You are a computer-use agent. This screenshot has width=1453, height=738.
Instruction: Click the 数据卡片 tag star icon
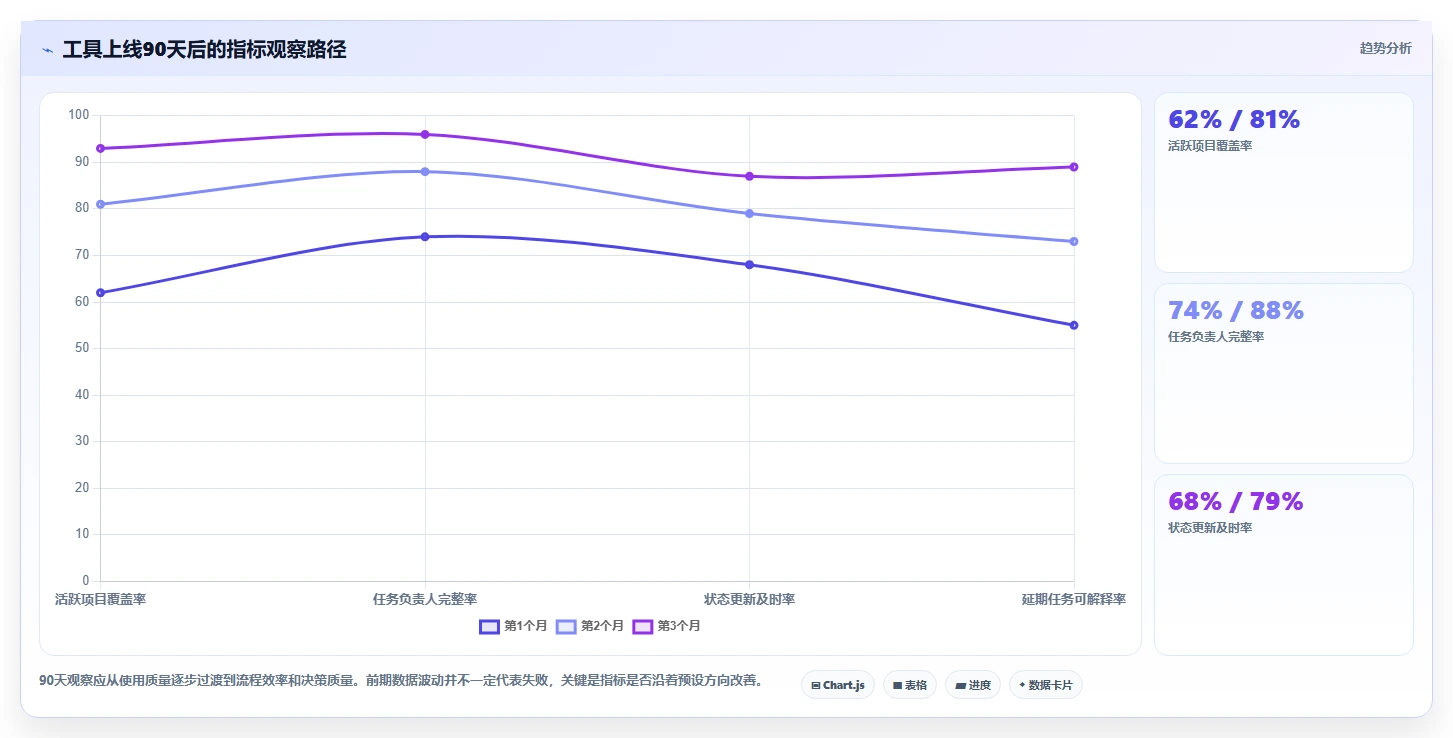tap(1022, 685)
